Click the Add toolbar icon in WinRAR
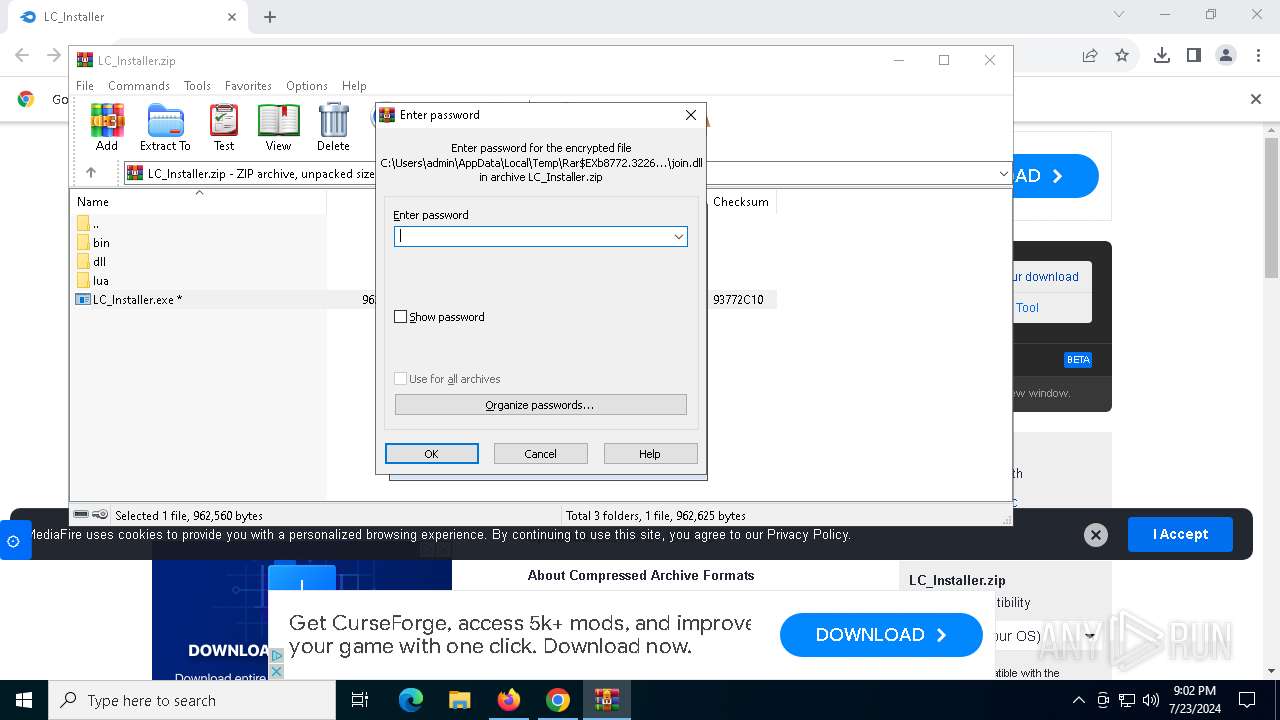Viewport: 1280px width, 720px height. (x=107, y=127)
